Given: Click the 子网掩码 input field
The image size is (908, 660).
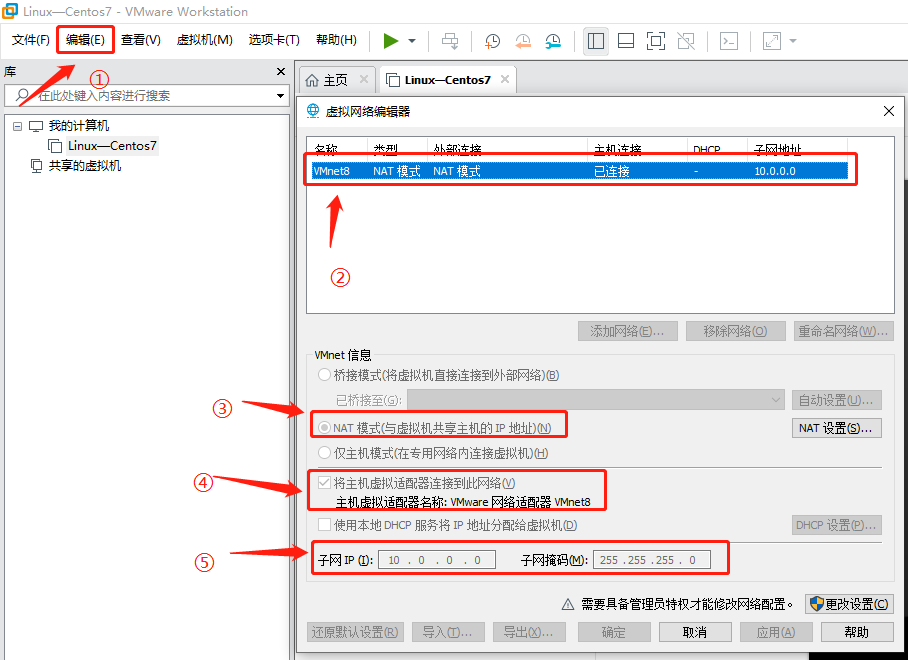Looking at the screenshot, I should coord(651,560).
